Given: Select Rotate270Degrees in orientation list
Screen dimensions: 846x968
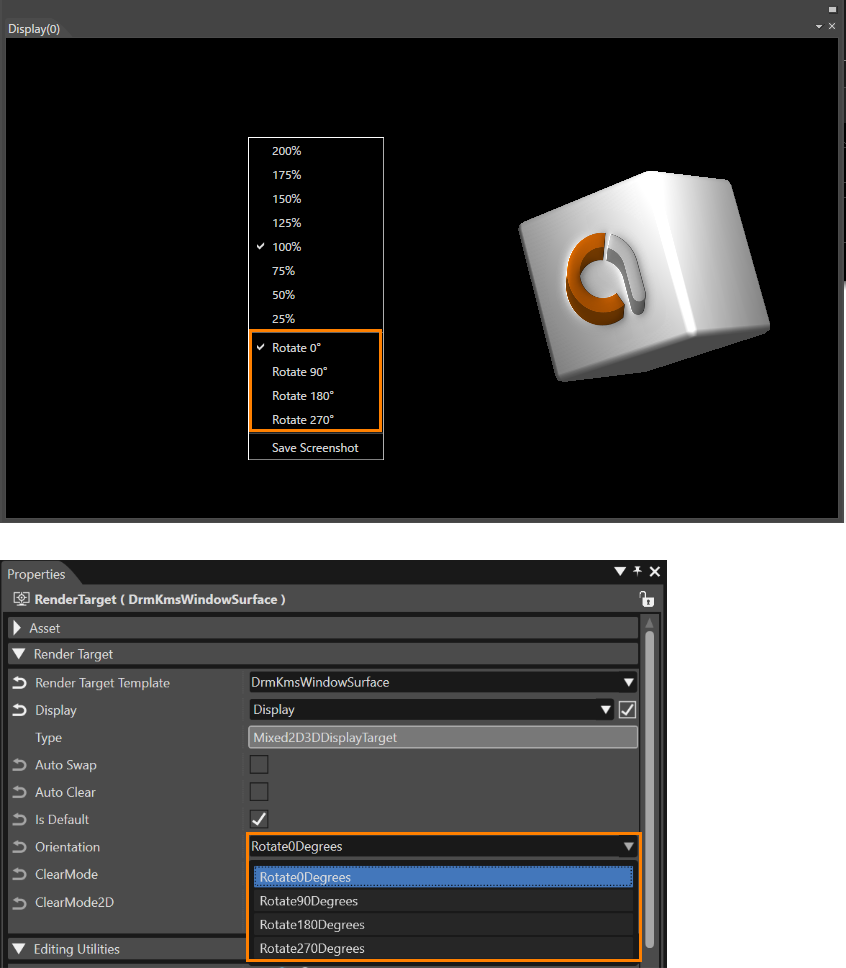Looking at the screenshot, I should click(443, 948).
